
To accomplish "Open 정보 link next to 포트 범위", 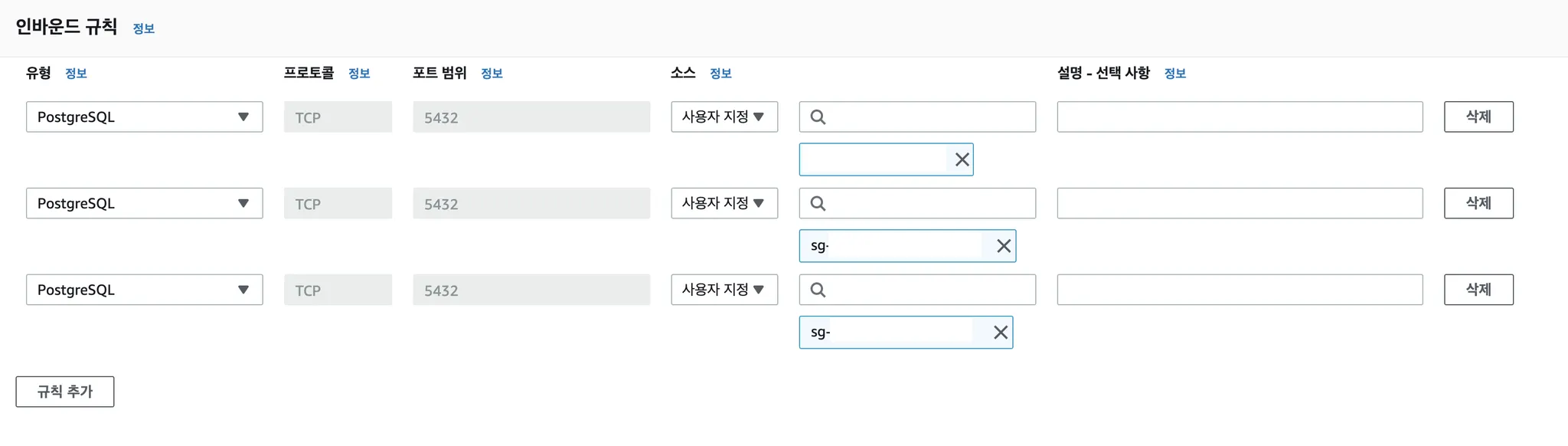I will pyautogui.click(x=492, y=74).
